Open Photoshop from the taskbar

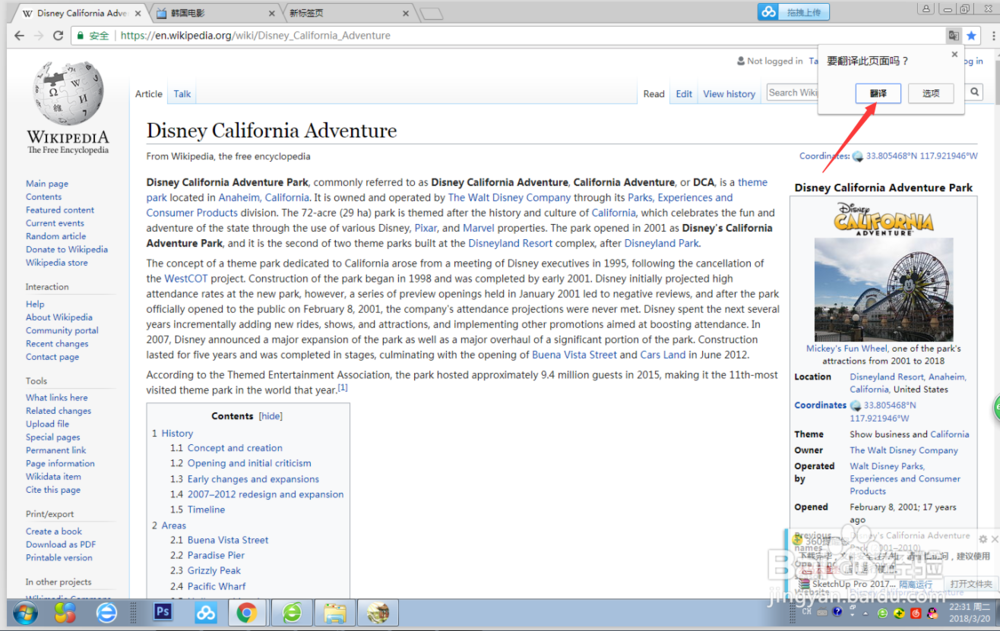pos(163,612)
